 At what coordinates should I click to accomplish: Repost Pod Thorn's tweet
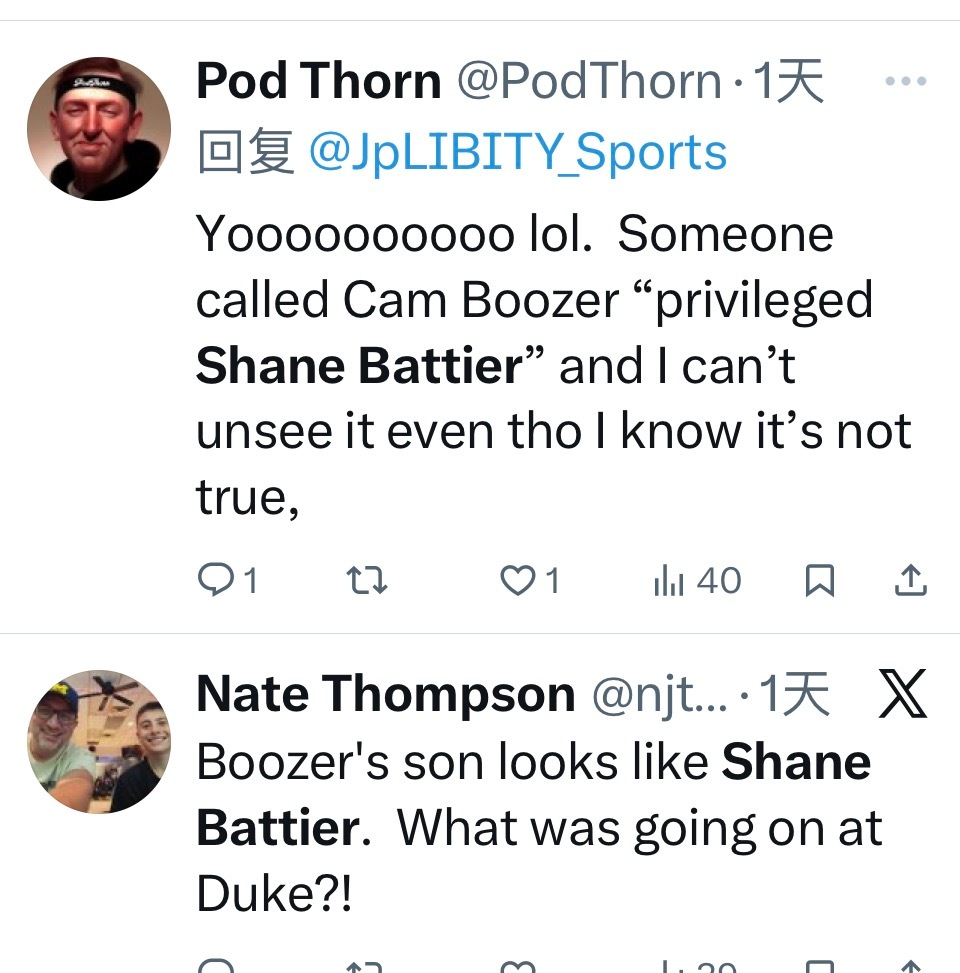click(x=365, y=581)
